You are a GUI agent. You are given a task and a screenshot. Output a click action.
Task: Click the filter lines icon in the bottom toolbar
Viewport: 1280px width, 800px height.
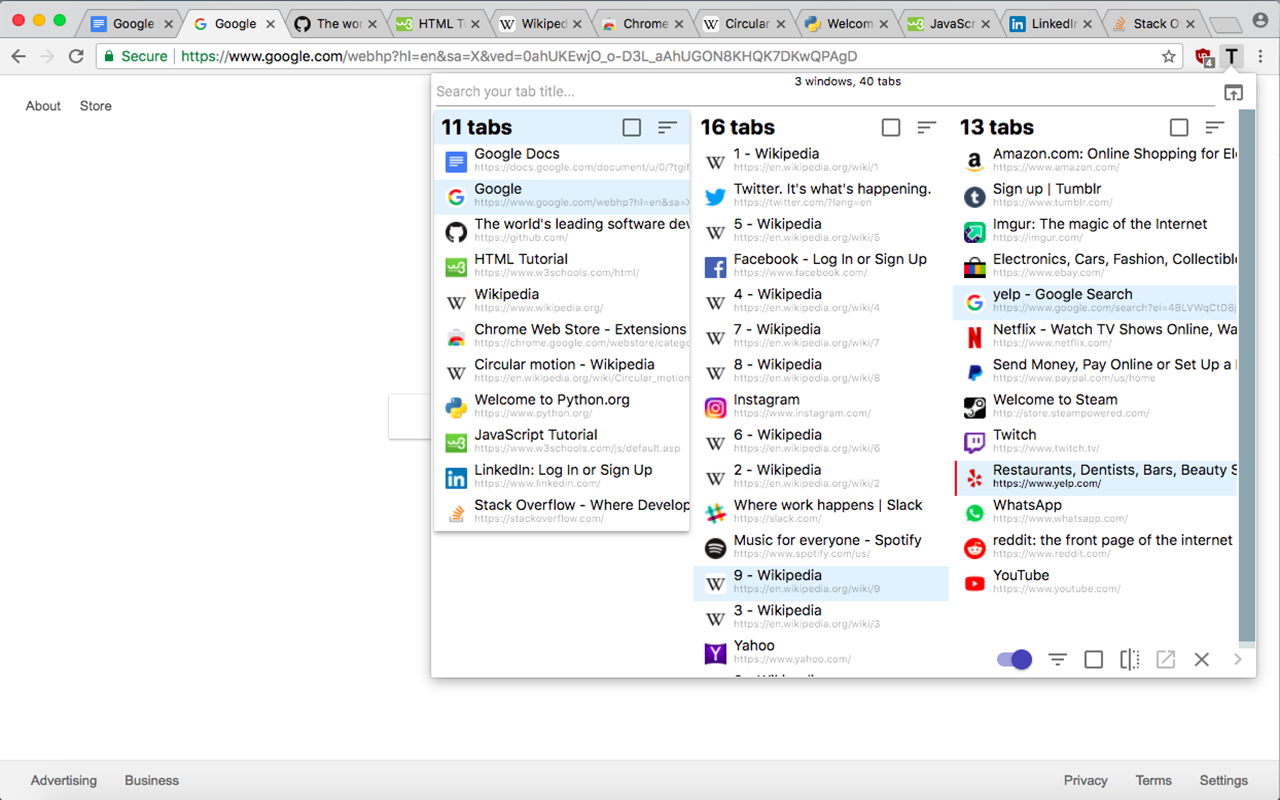(1057, 659)
